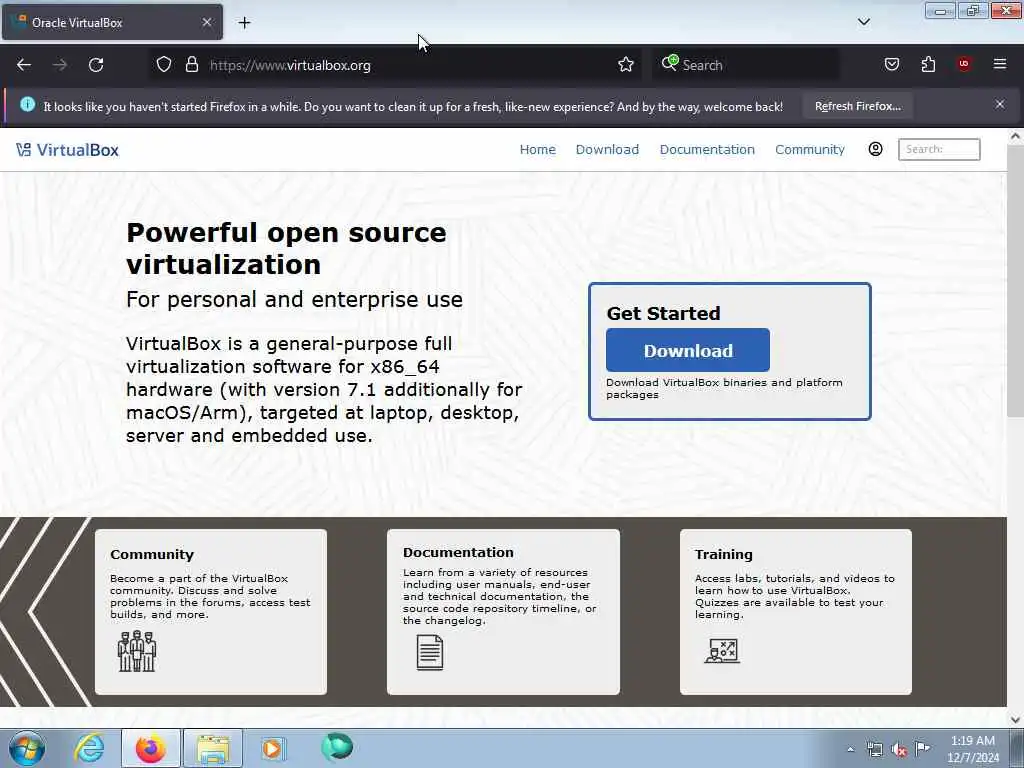Image resolution: width=1024 pixels, height=768 pixels.
Task: Click the network tray icon
Action: pos(874,749)
